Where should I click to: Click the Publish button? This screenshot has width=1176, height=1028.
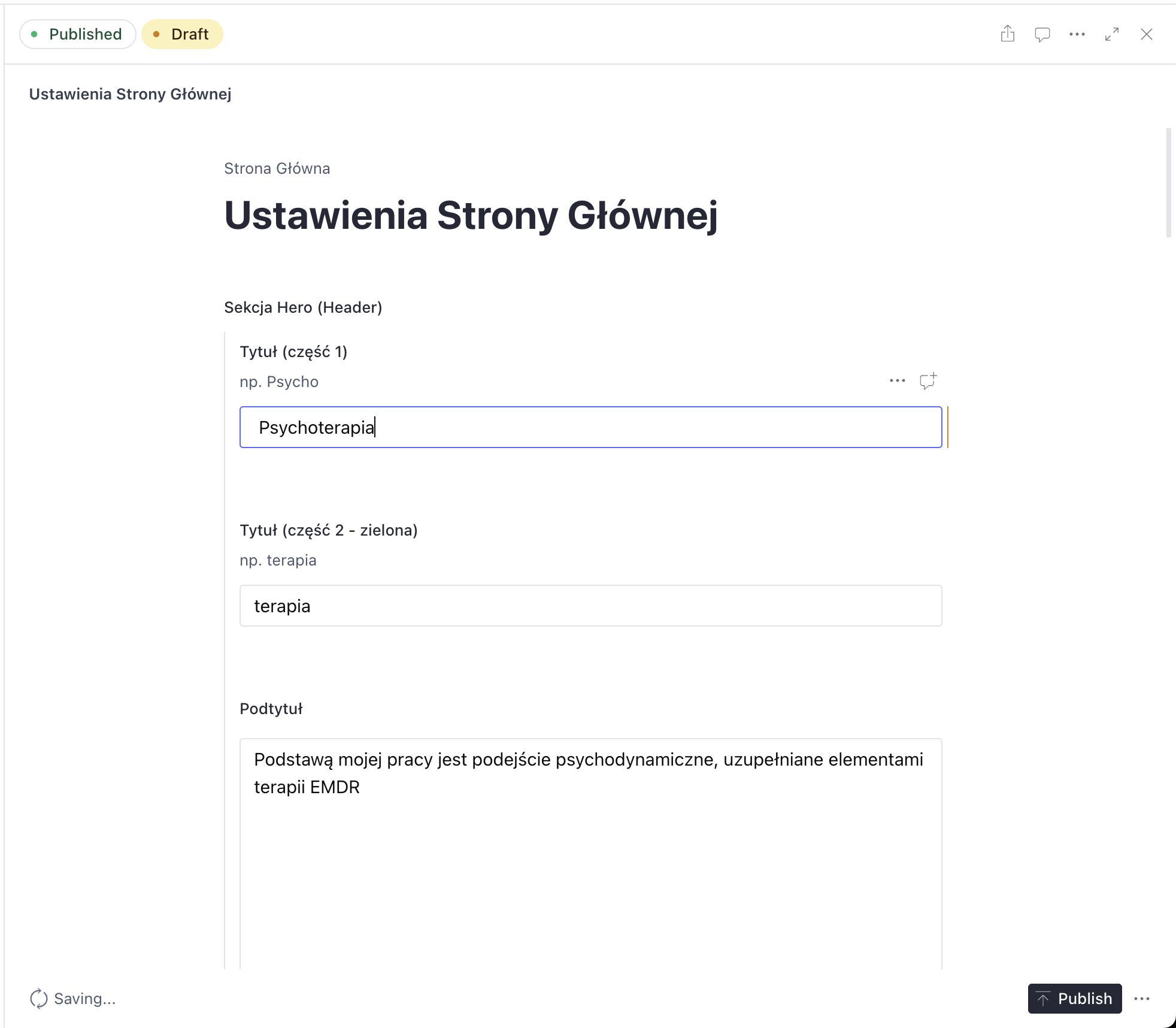coord(1075,999)
